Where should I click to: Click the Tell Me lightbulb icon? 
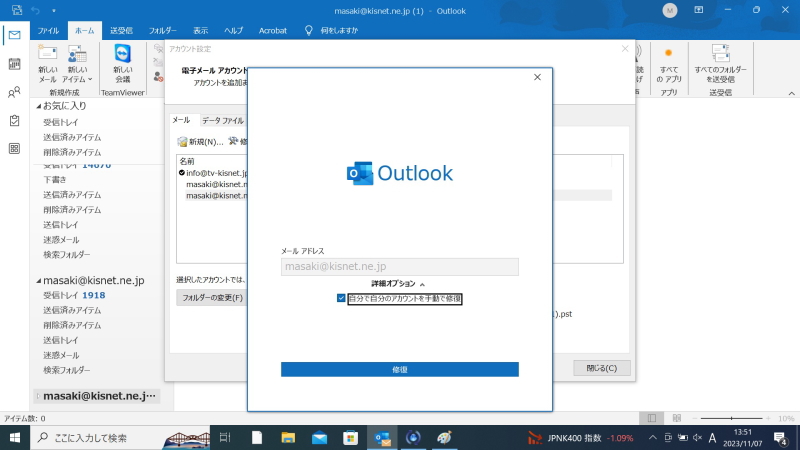point(308,31)
